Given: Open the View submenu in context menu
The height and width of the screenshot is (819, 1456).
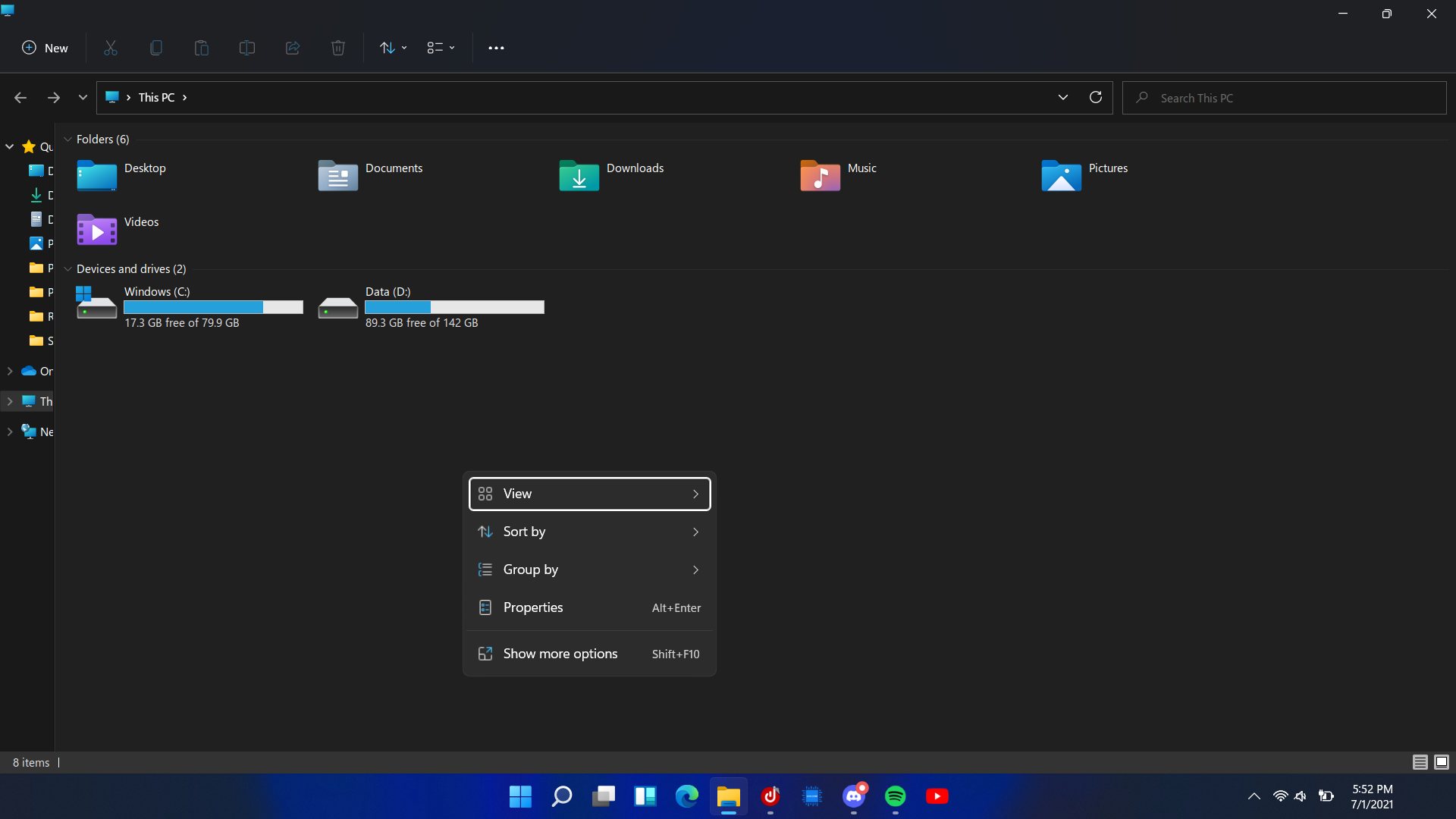Looking at the screenshot, I should pos(589,494).
